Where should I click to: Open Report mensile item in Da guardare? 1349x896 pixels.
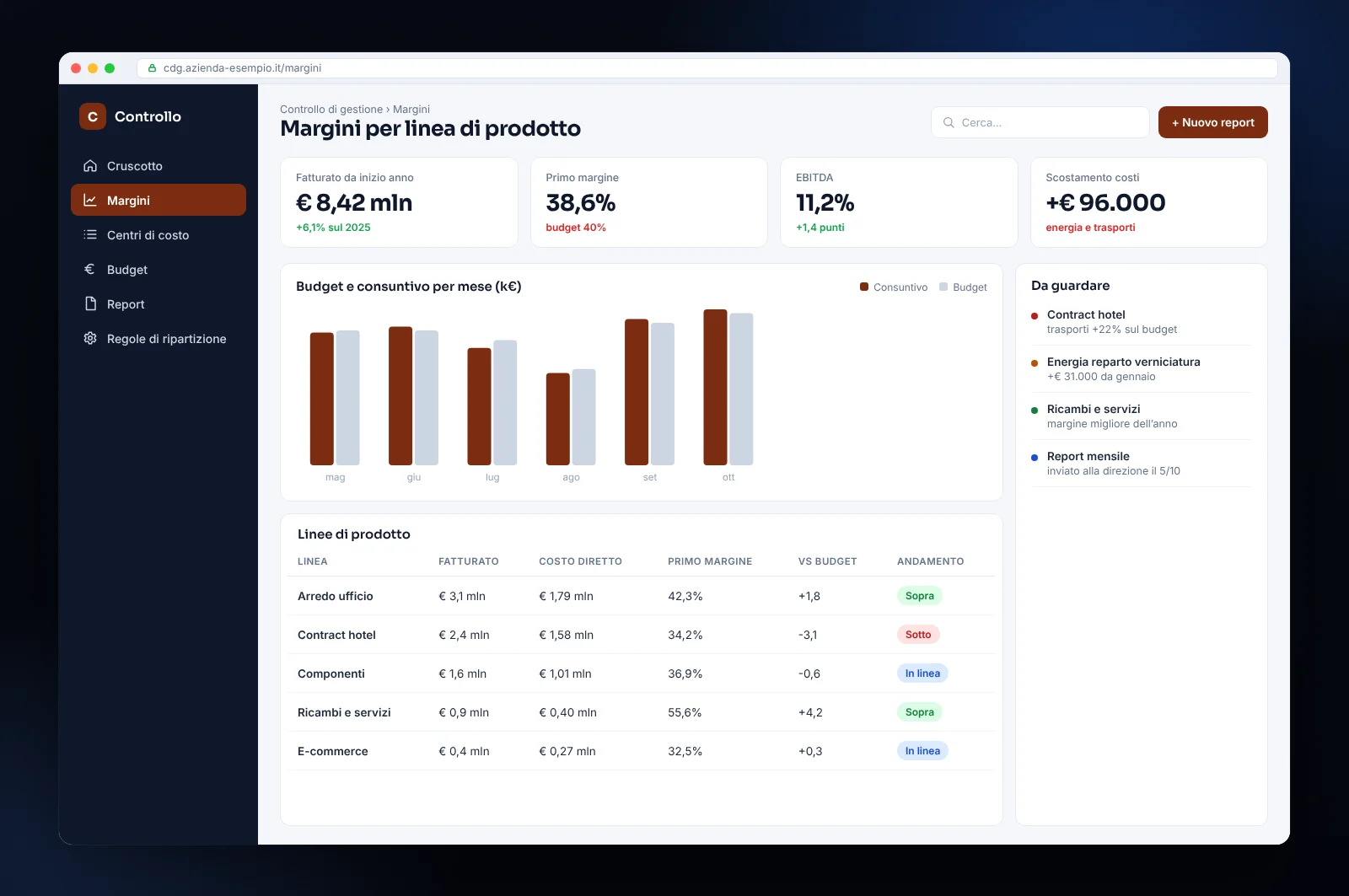[x=1141, y=464]
